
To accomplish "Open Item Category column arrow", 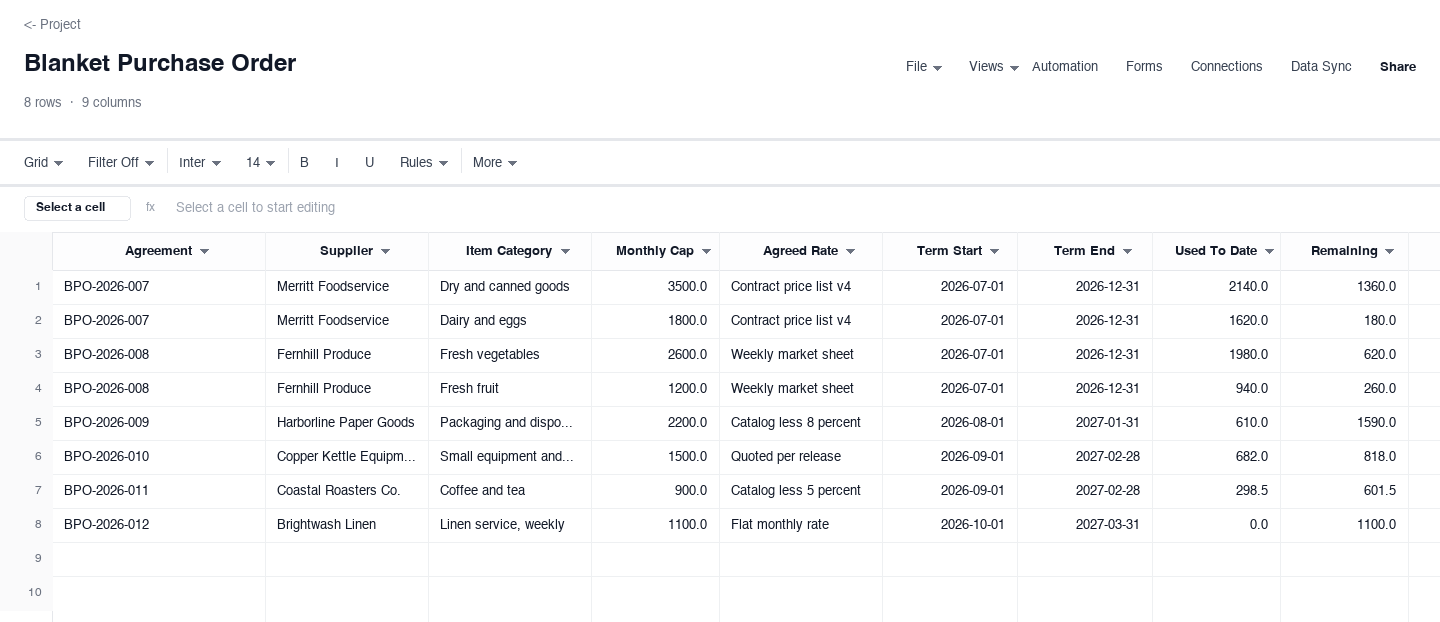I will tap(565, 252).
